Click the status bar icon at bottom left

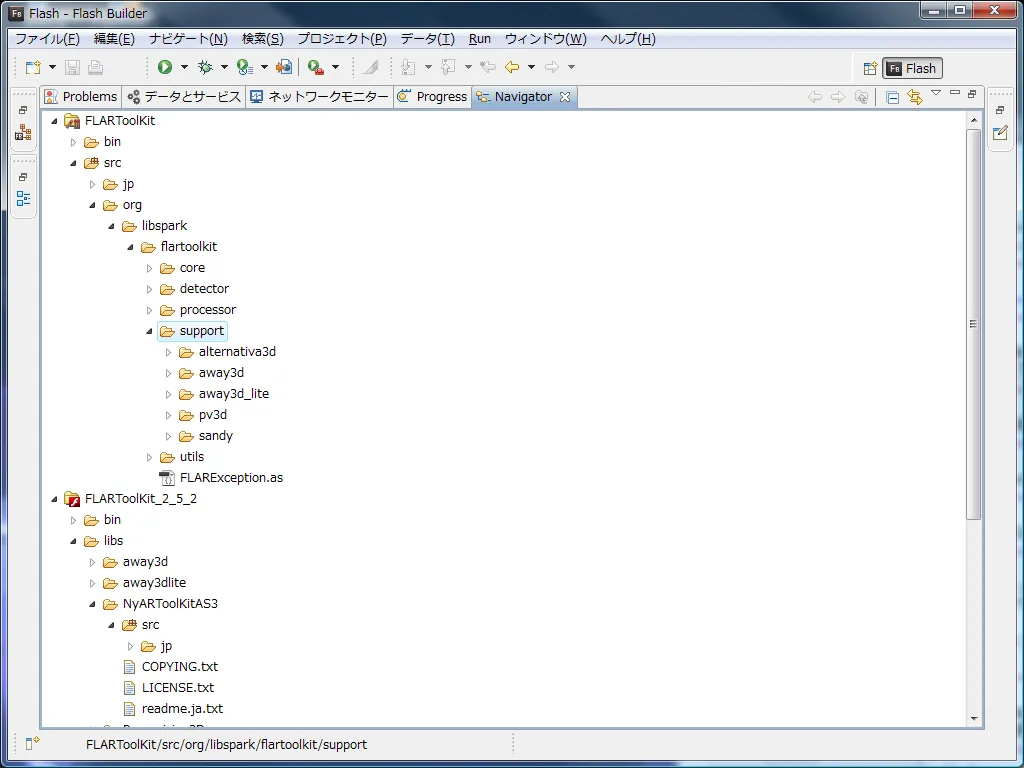click(x=33, y=743)
